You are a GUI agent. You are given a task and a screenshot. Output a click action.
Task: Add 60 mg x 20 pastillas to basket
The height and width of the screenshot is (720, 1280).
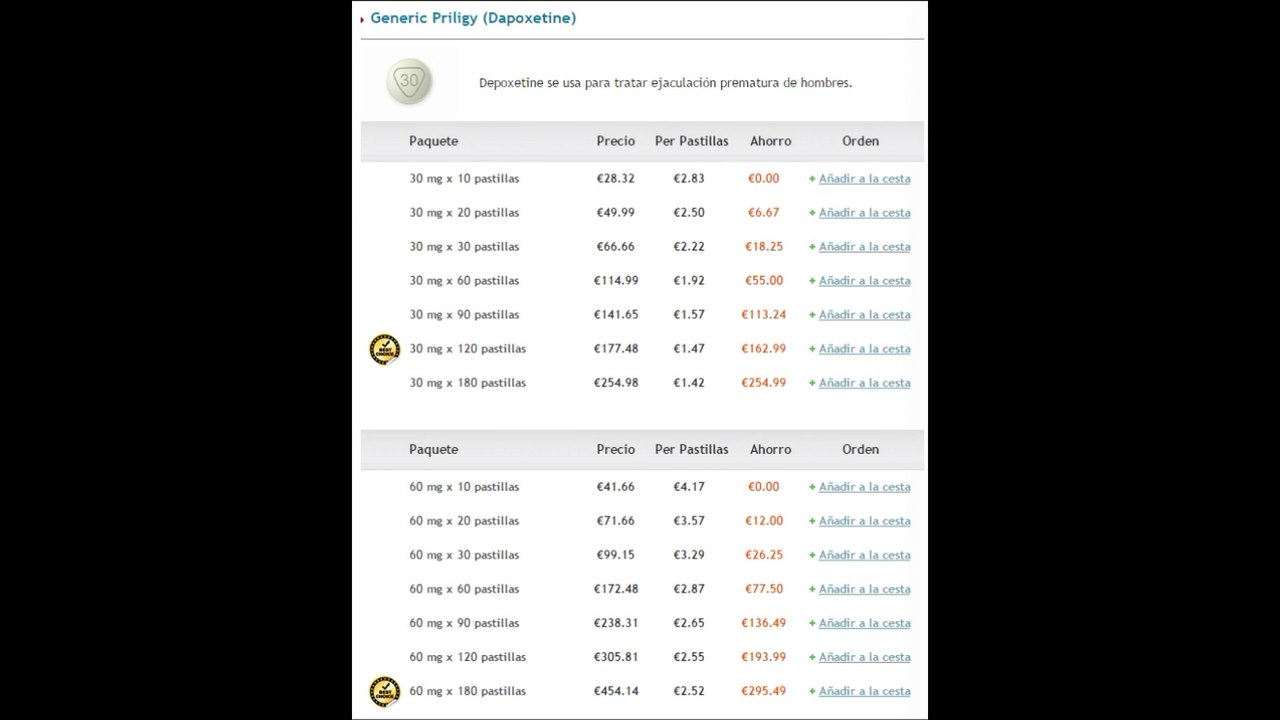pyautogui.click(x=864, y=521)
